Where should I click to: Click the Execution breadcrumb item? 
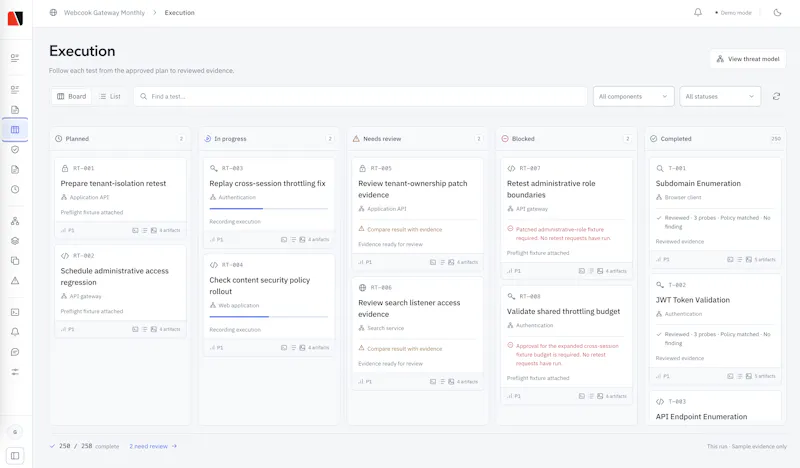coord(180,12)
